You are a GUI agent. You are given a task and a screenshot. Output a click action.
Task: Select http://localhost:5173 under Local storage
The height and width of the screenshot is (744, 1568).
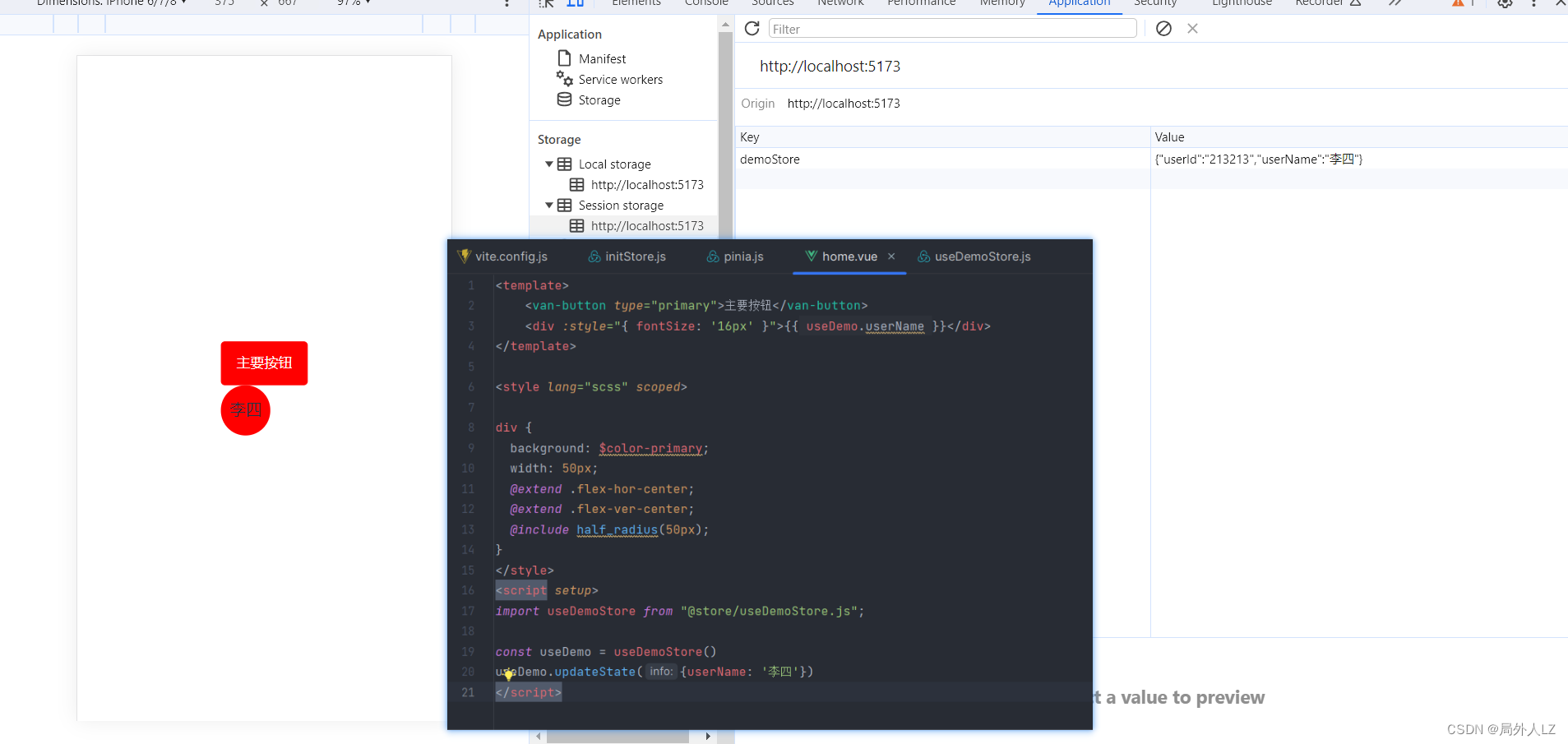pyautogui.click(x=647, y=185)
